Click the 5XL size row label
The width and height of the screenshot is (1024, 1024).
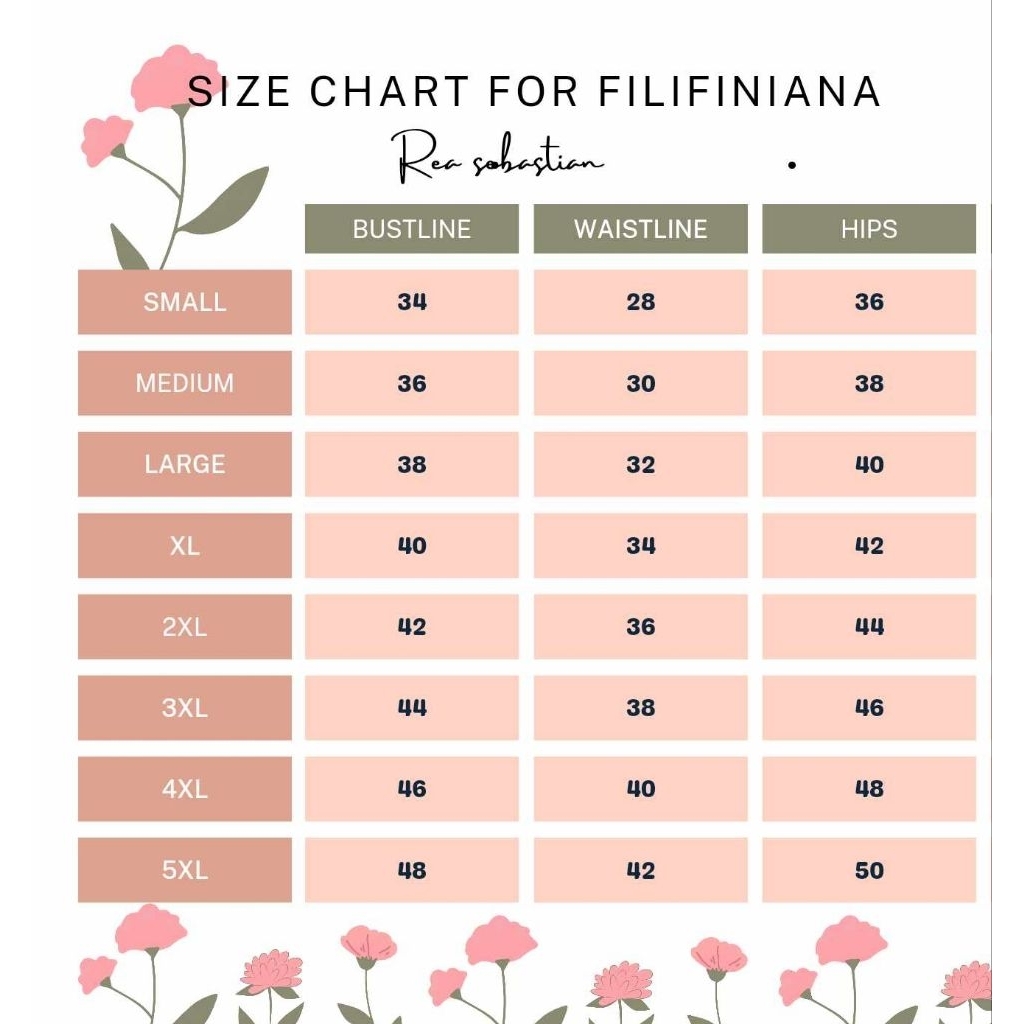tap(185, 870)
